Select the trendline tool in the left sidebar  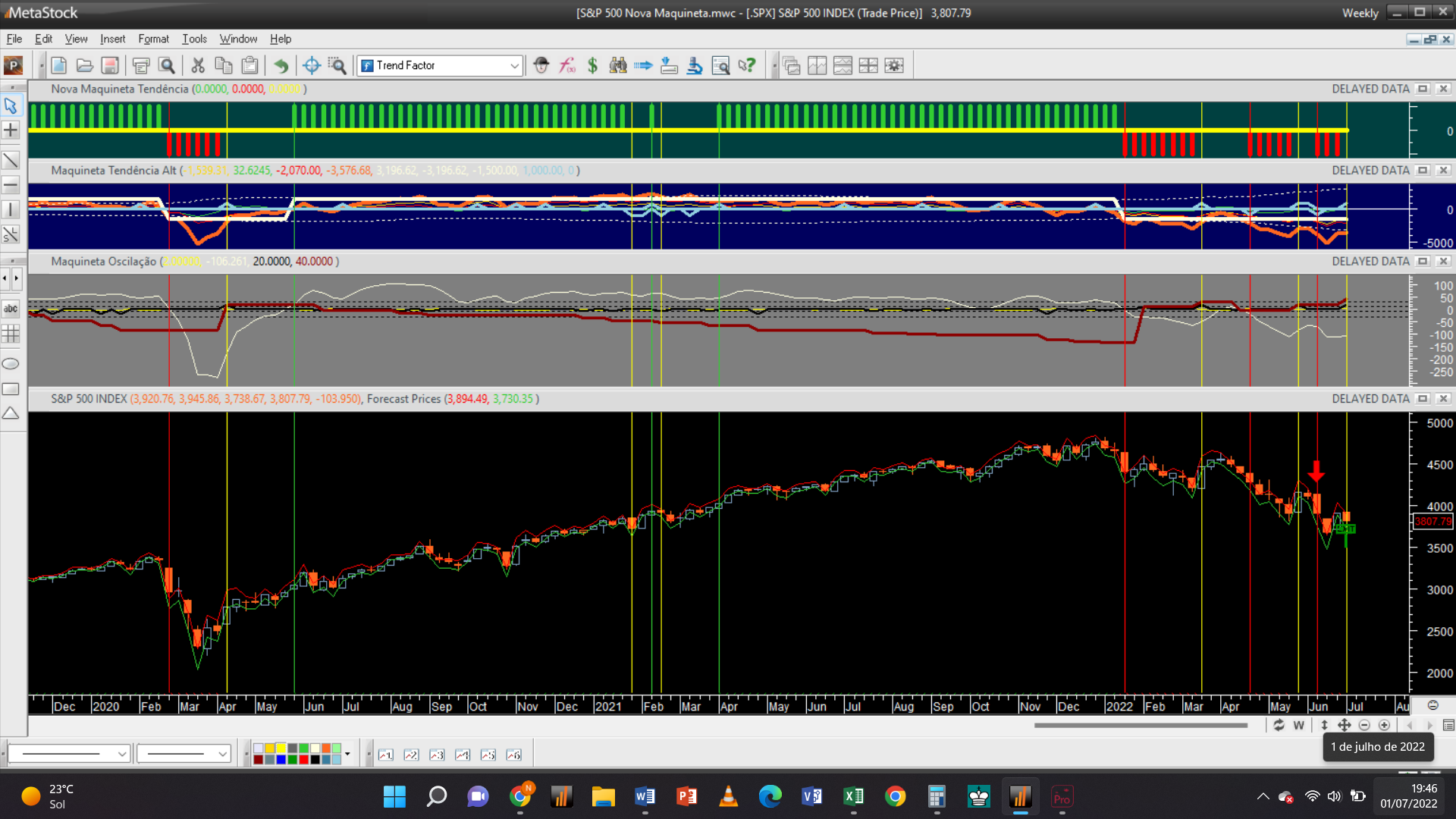[11, 160]
